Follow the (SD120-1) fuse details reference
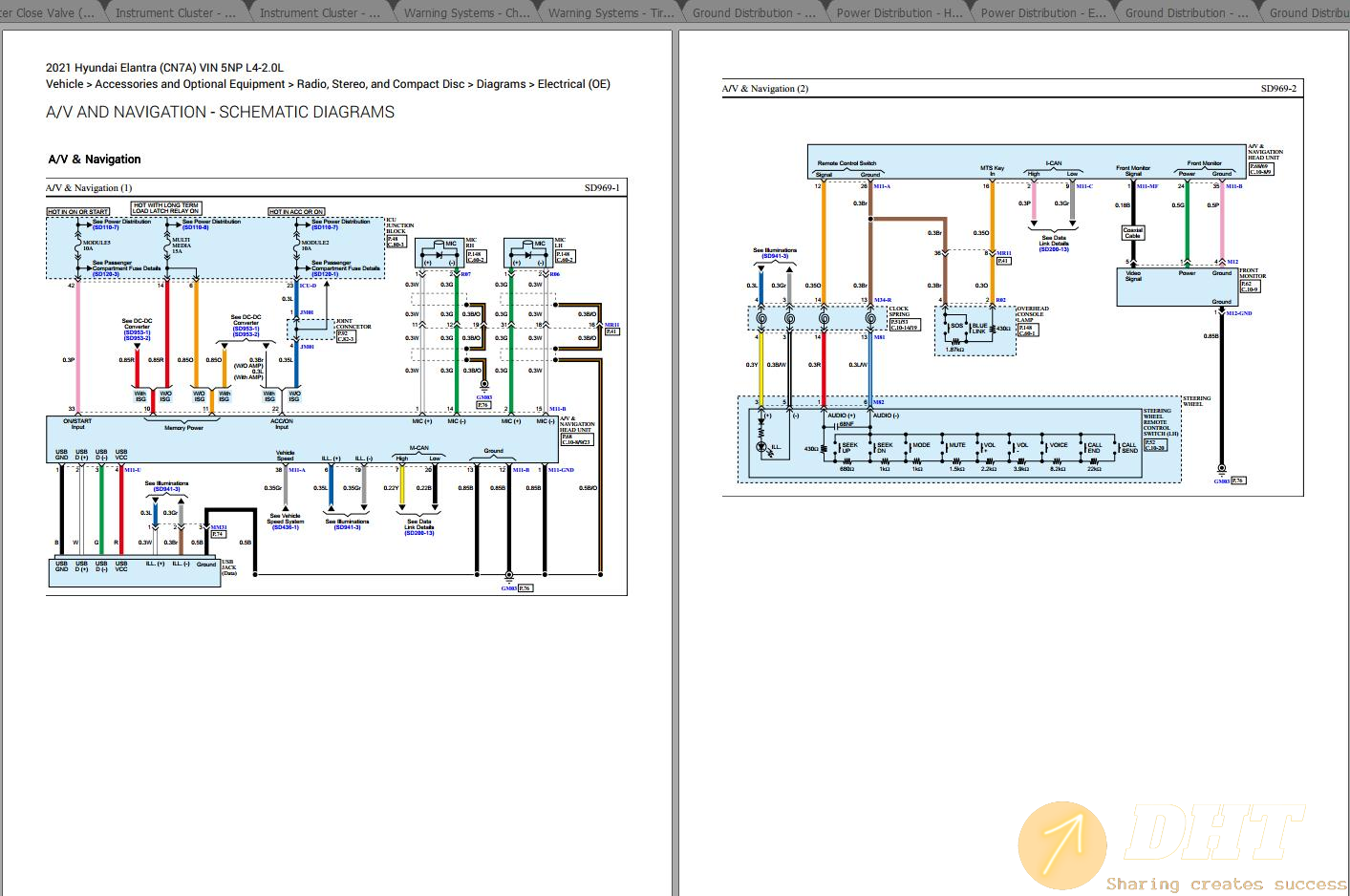Screen dimensions: 1350x896 (325, 274)
